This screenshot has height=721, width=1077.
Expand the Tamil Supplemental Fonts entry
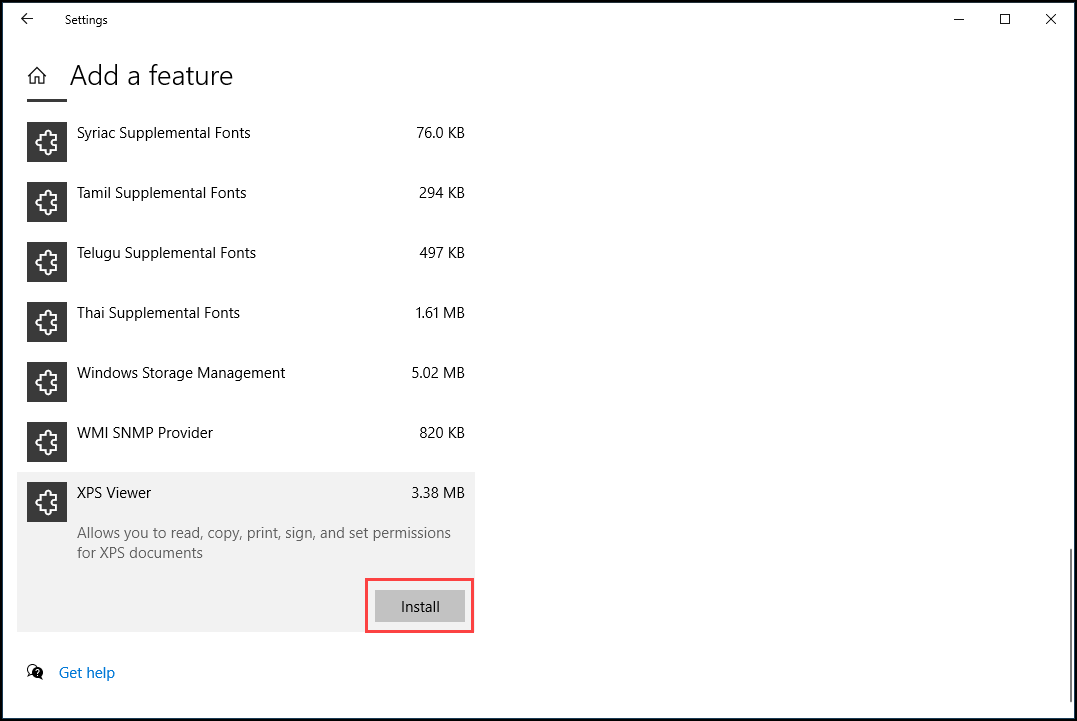pyautogui.click(x=246, y=202)
